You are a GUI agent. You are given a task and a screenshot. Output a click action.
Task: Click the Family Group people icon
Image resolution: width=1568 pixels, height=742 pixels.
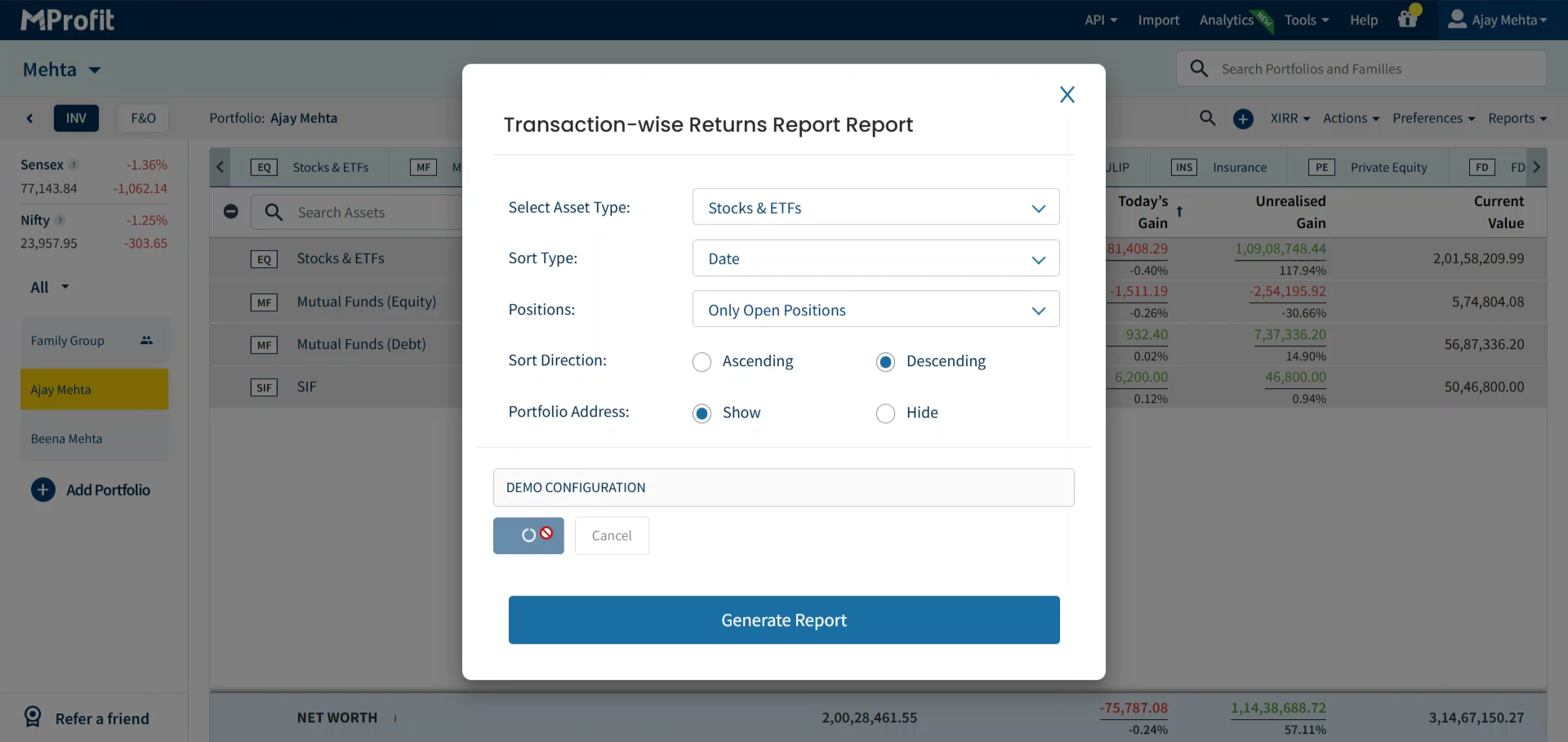pos(146,341)
